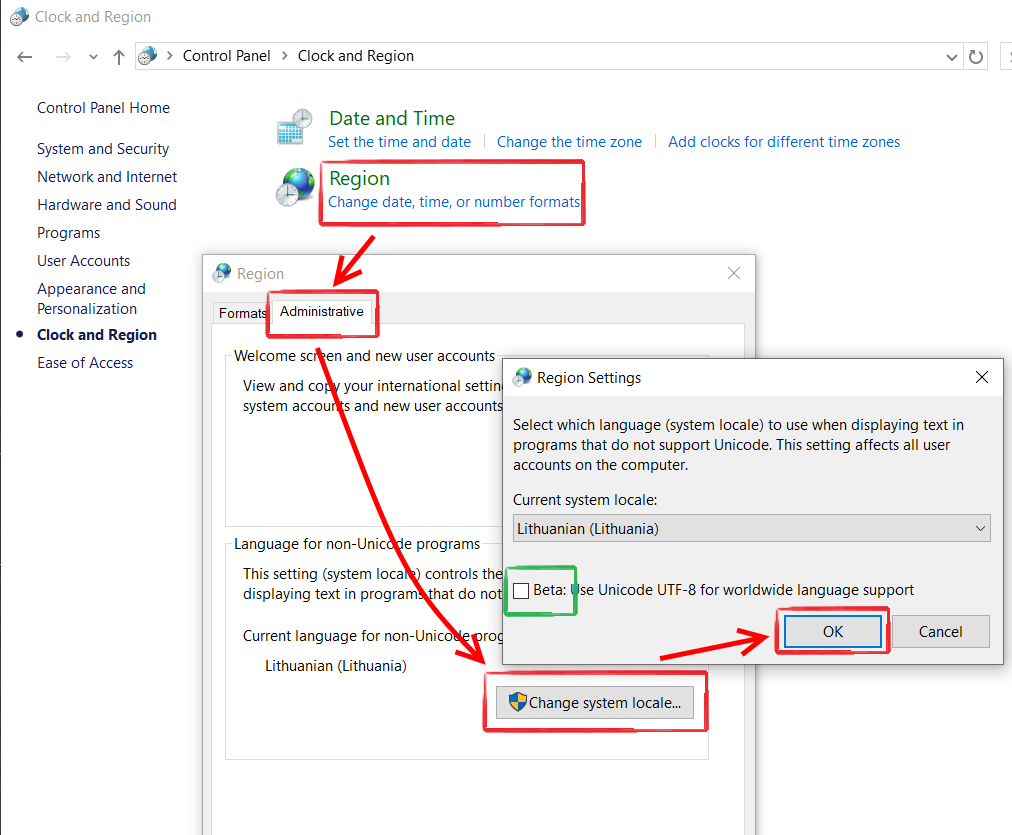
Task: Expand chevron before Control Panel breadcrumb
Action: (x=170, y=56)
